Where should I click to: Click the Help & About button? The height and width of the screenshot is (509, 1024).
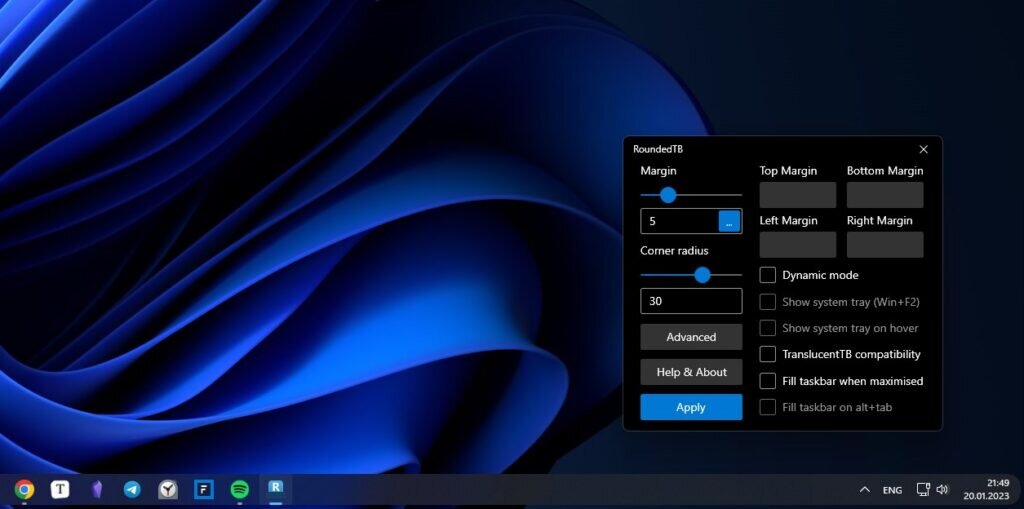point(691,372)
